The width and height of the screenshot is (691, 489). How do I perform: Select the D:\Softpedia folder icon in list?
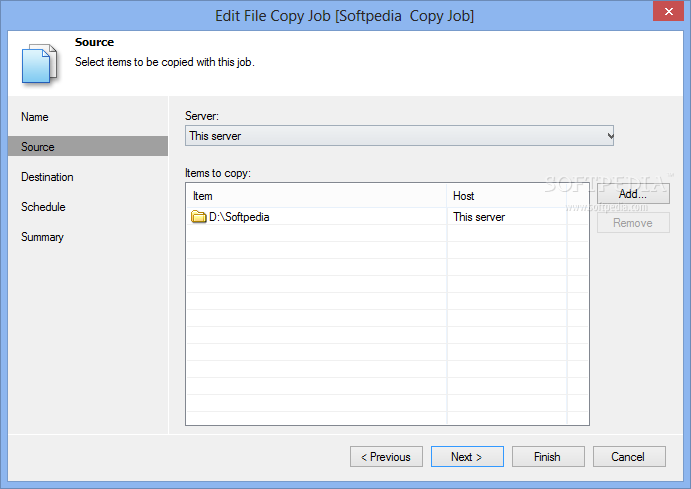[x=198, y=217]
